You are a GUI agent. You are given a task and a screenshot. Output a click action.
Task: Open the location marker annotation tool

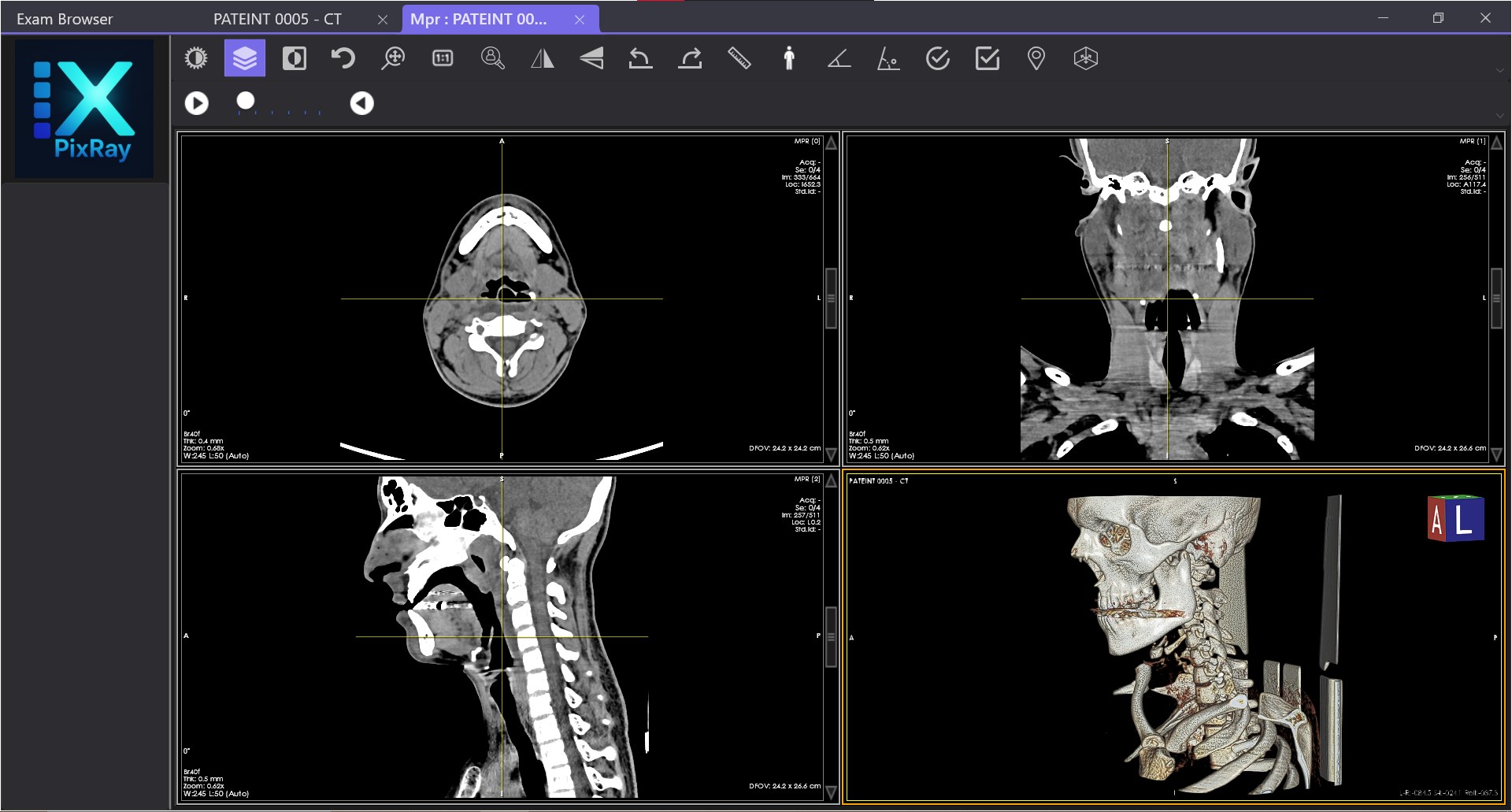coord(1036,57)
